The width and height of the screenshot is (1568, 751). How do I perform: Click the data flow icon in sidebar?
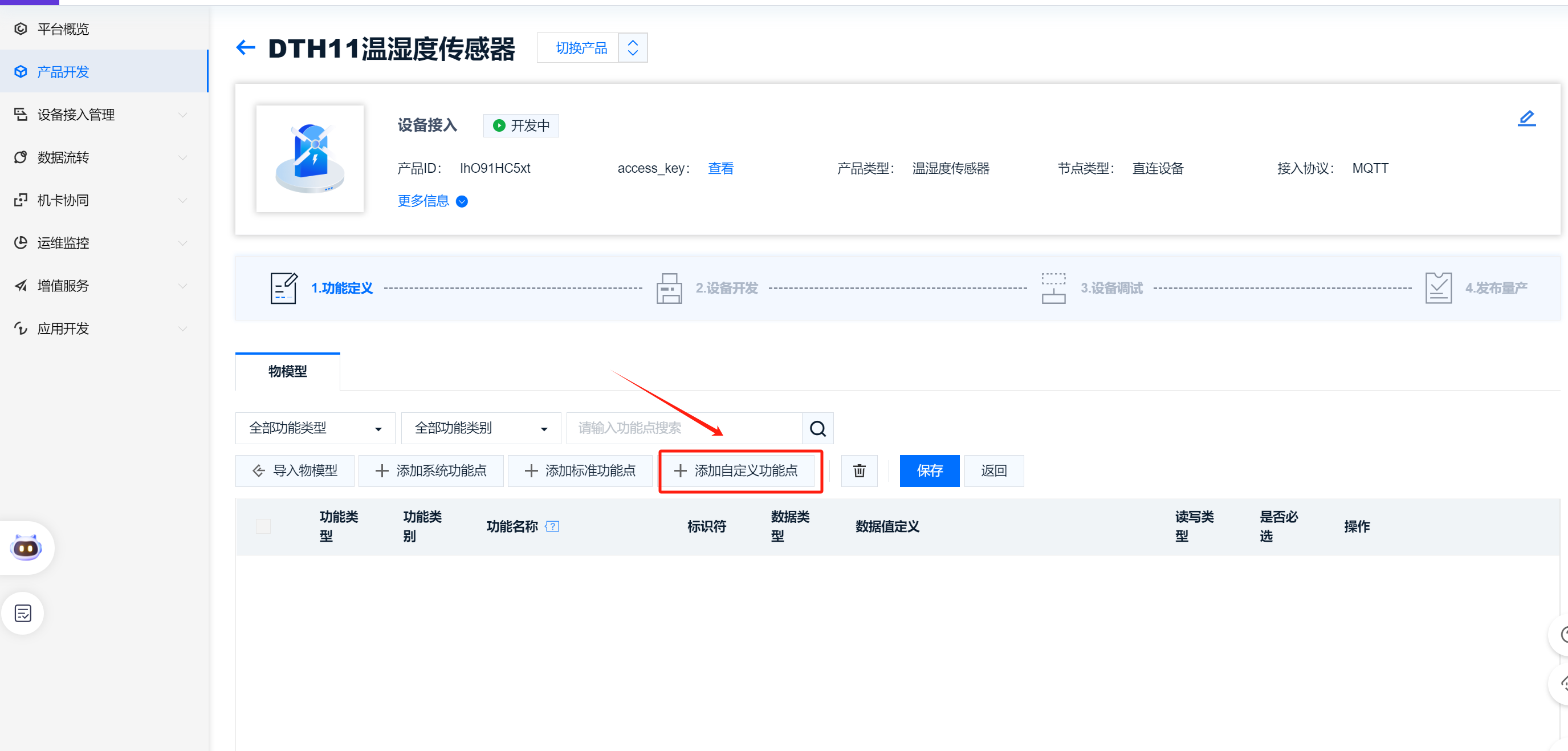coord(21,157)
